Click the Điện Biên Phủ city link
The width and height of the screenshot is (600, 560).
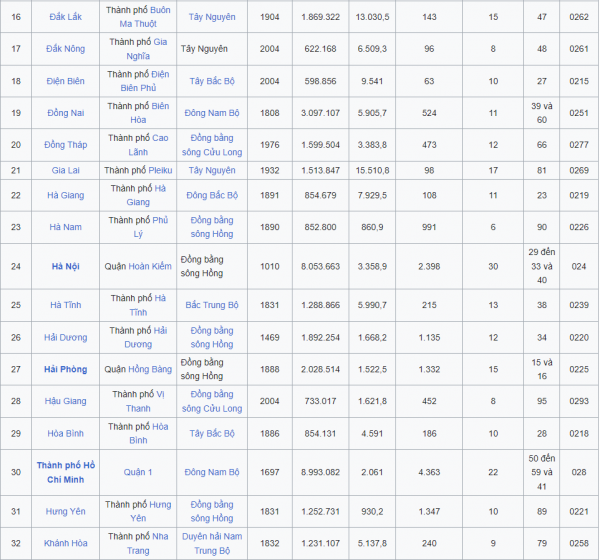click(x=145, y=81)
